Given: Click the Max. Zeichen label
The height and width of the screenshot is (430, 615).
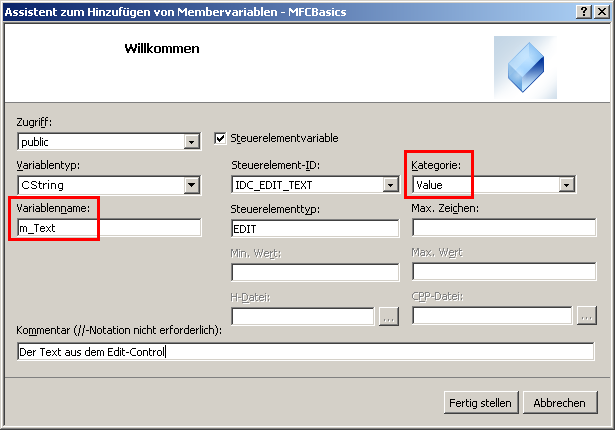Looking at the screenshot, I should point(445,208).
